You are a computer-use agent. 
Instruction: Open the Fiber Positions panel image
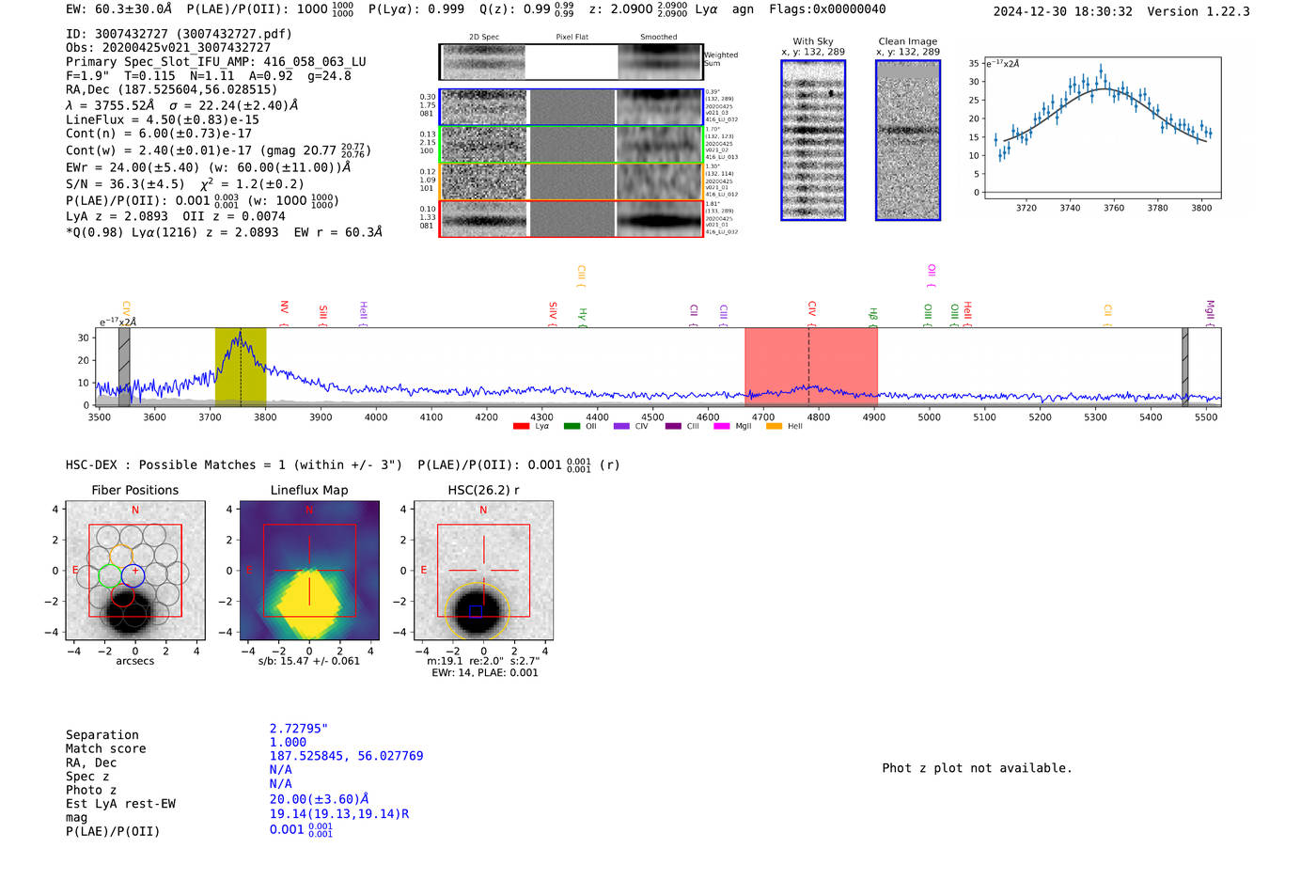[x=135, y=571]
